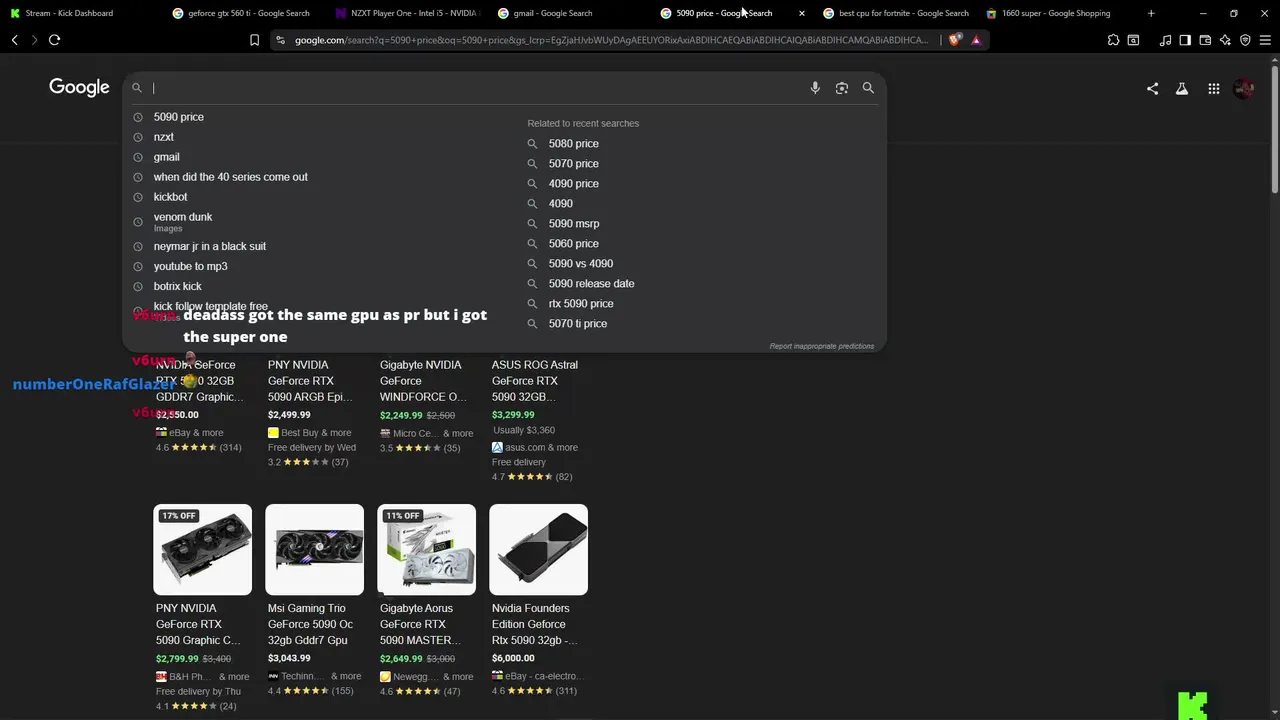Switch to NZXT Player One tab

[x=405, y=13]
